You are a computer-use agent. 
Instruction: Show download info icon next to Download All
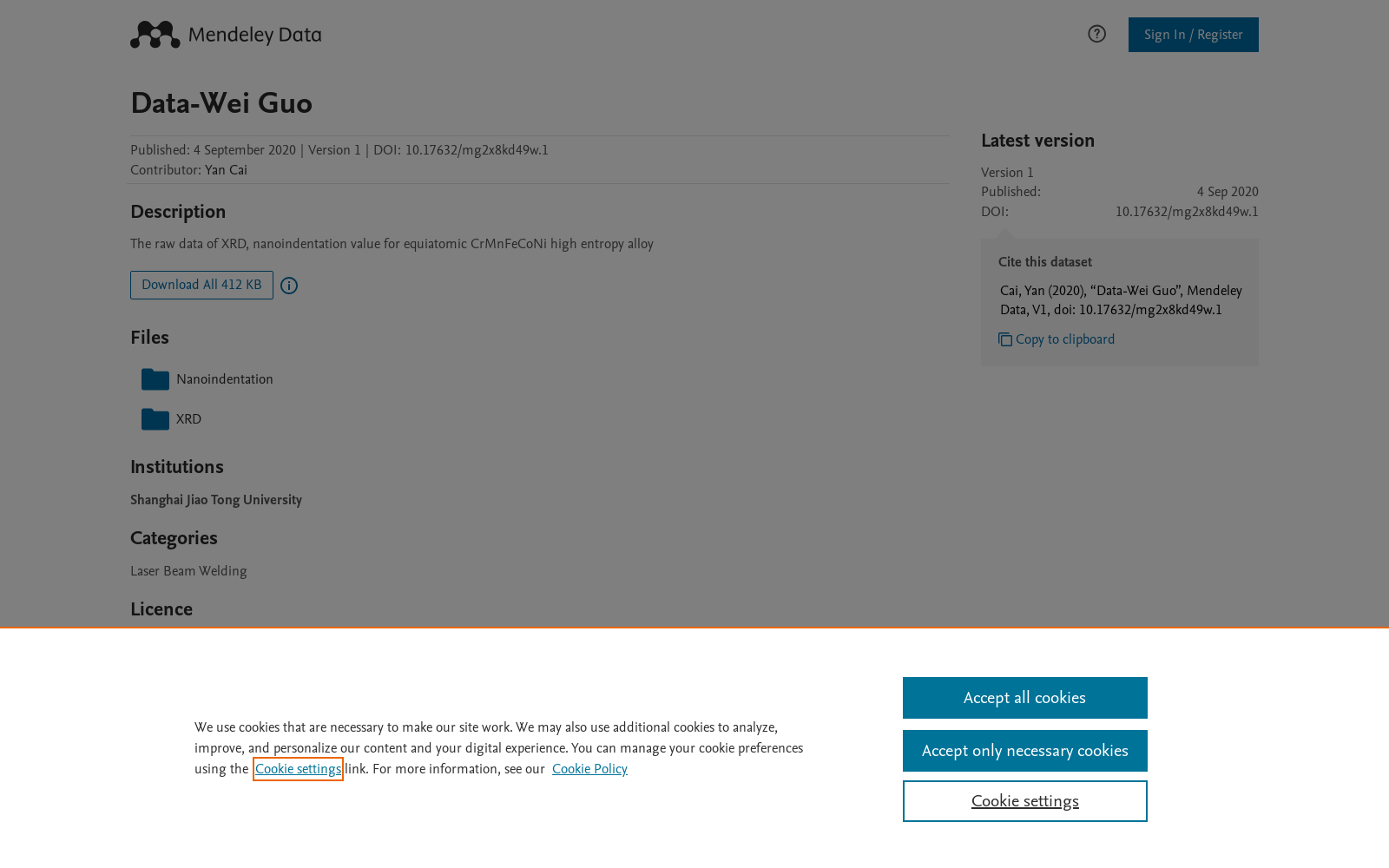[x=289, y=286]
